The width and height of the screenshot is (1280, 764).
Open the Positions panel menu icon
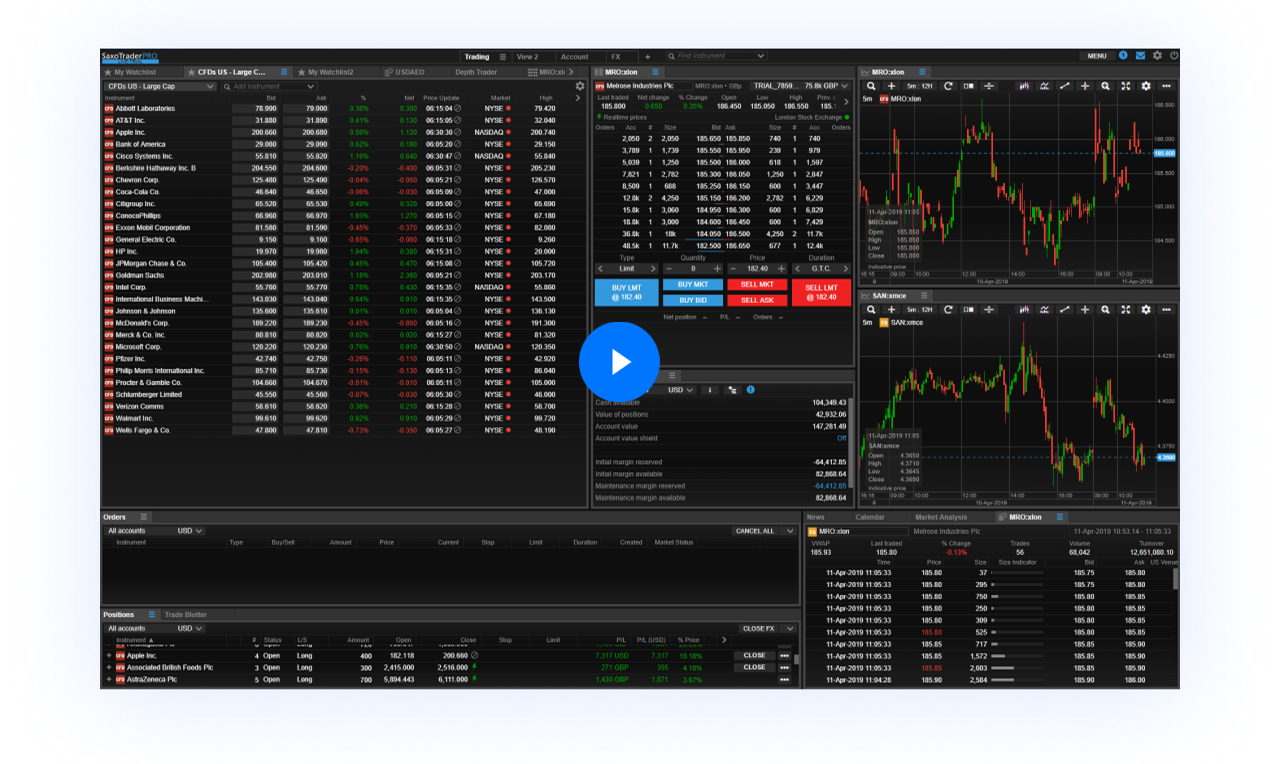tap(152, 614)
